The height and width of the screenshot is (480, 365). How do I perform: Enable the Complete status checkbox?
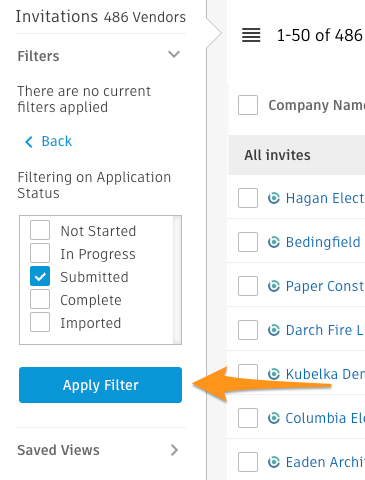point(40,299)
